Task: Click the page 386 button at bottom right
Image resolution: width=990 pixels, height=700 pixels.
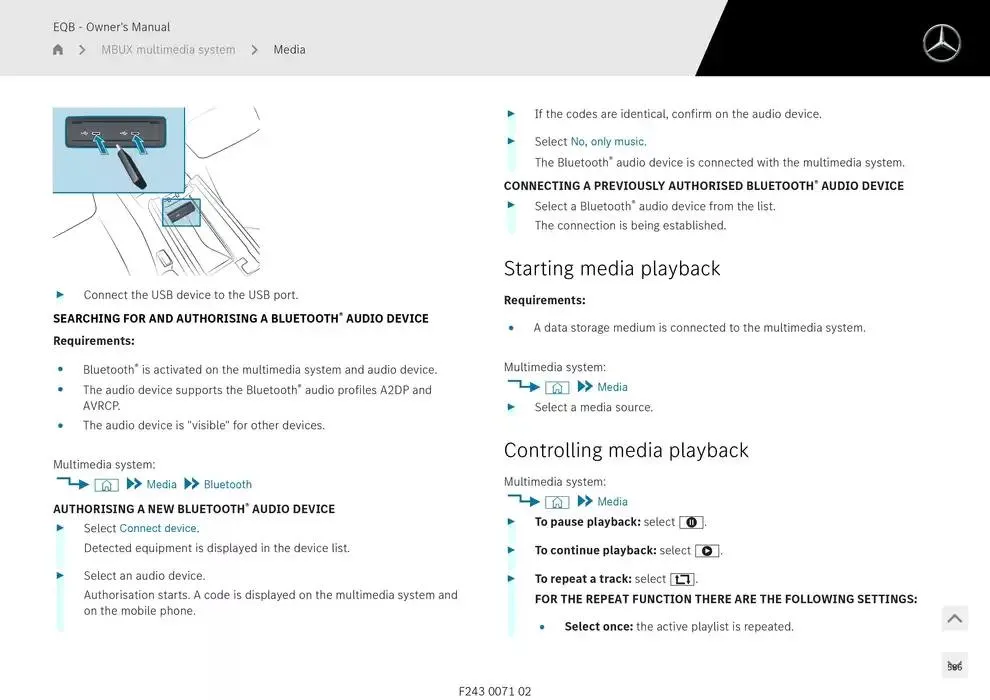Action: coord(954,666)
